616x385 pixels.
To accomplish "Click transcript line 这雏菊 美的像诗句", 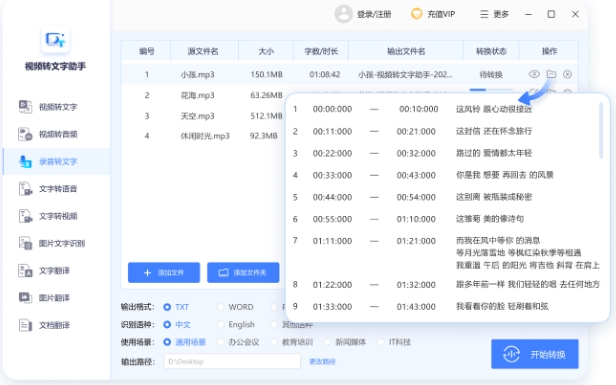I will tap(490, 219).
